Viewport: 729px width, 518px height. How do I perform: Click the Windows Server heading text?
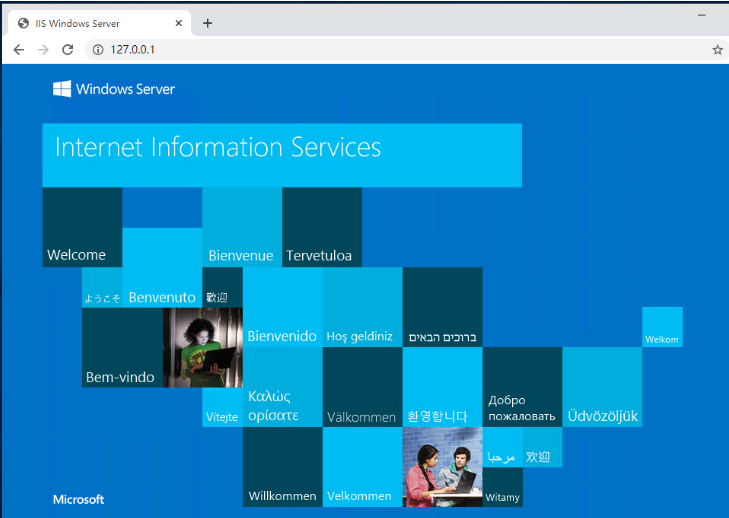tap(126, 89)
